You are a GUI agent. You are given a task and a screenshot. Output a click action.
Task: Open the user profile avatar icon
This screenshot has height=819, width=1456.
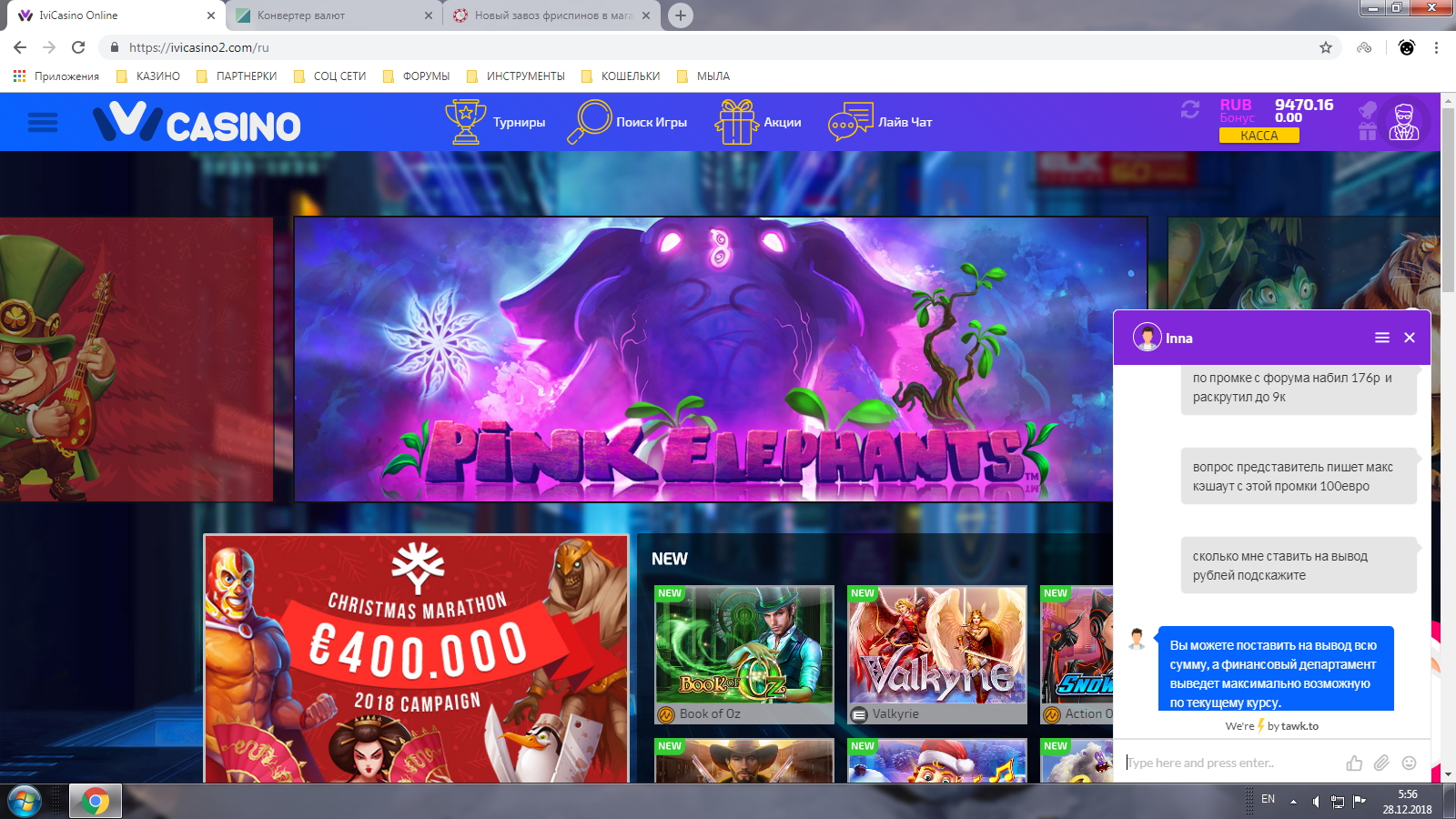point(1404,122)
